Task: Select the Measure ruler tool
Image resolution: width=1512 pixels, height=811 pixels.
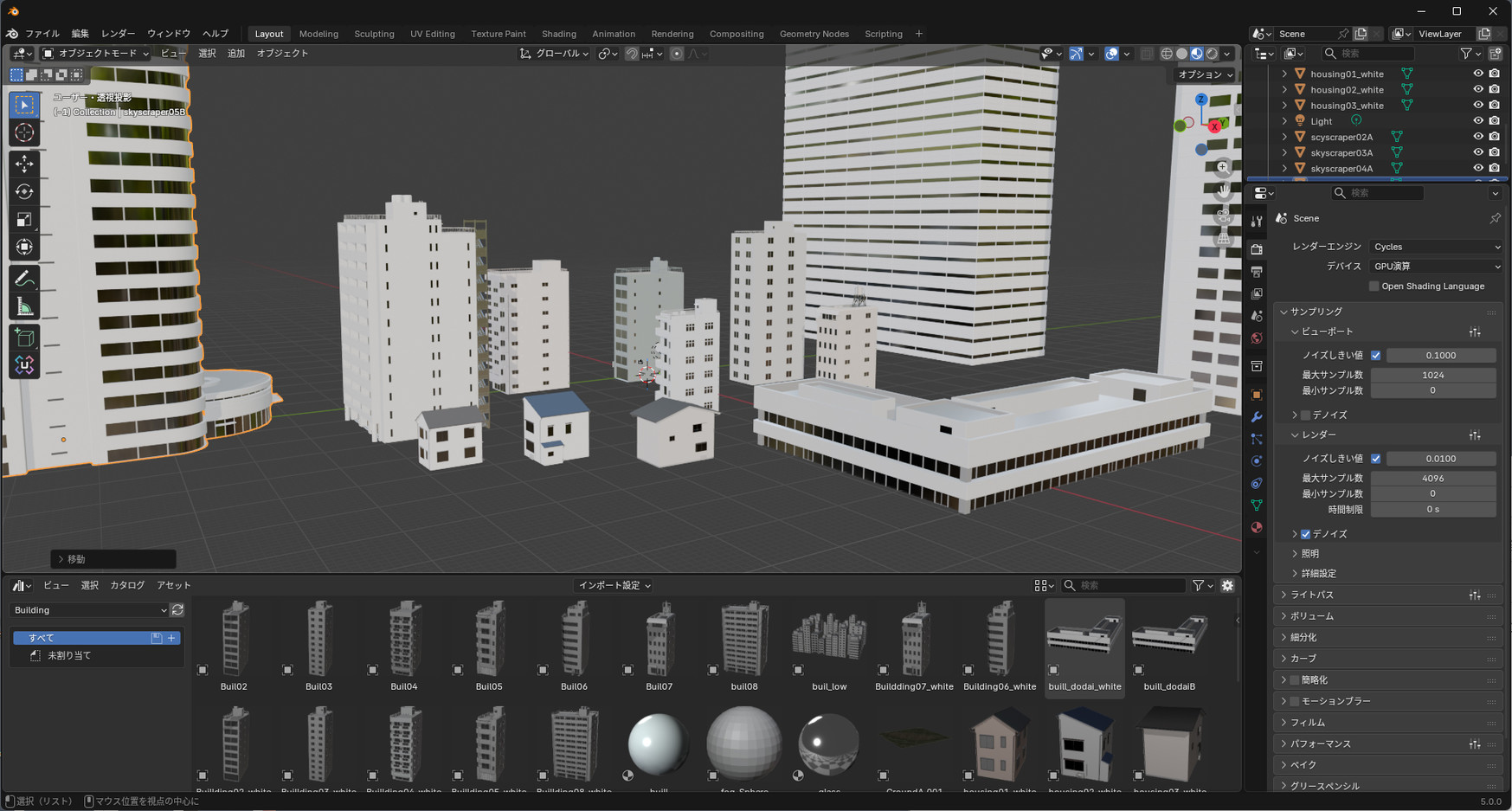Action: coord(24,307)
